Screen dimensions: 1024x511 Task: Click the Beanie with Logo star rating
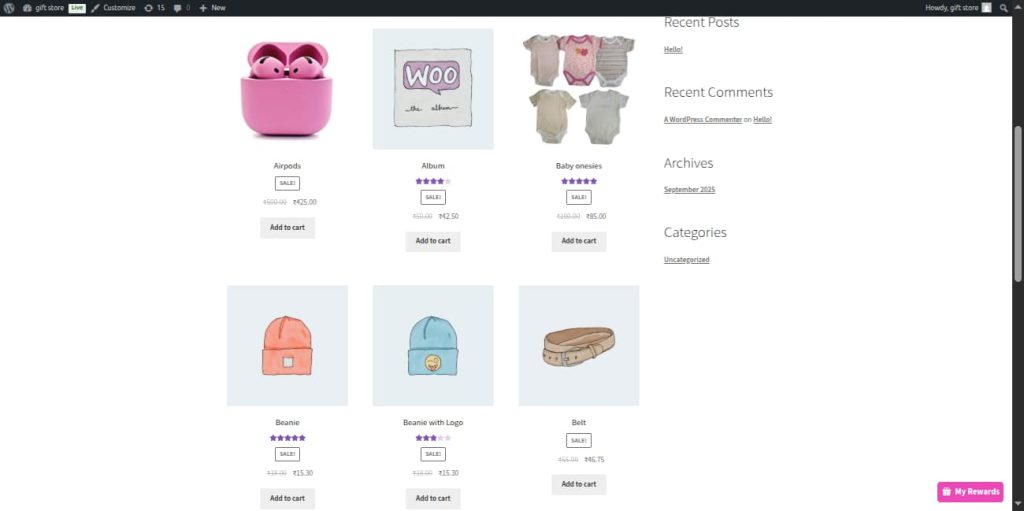pos(433,438)
